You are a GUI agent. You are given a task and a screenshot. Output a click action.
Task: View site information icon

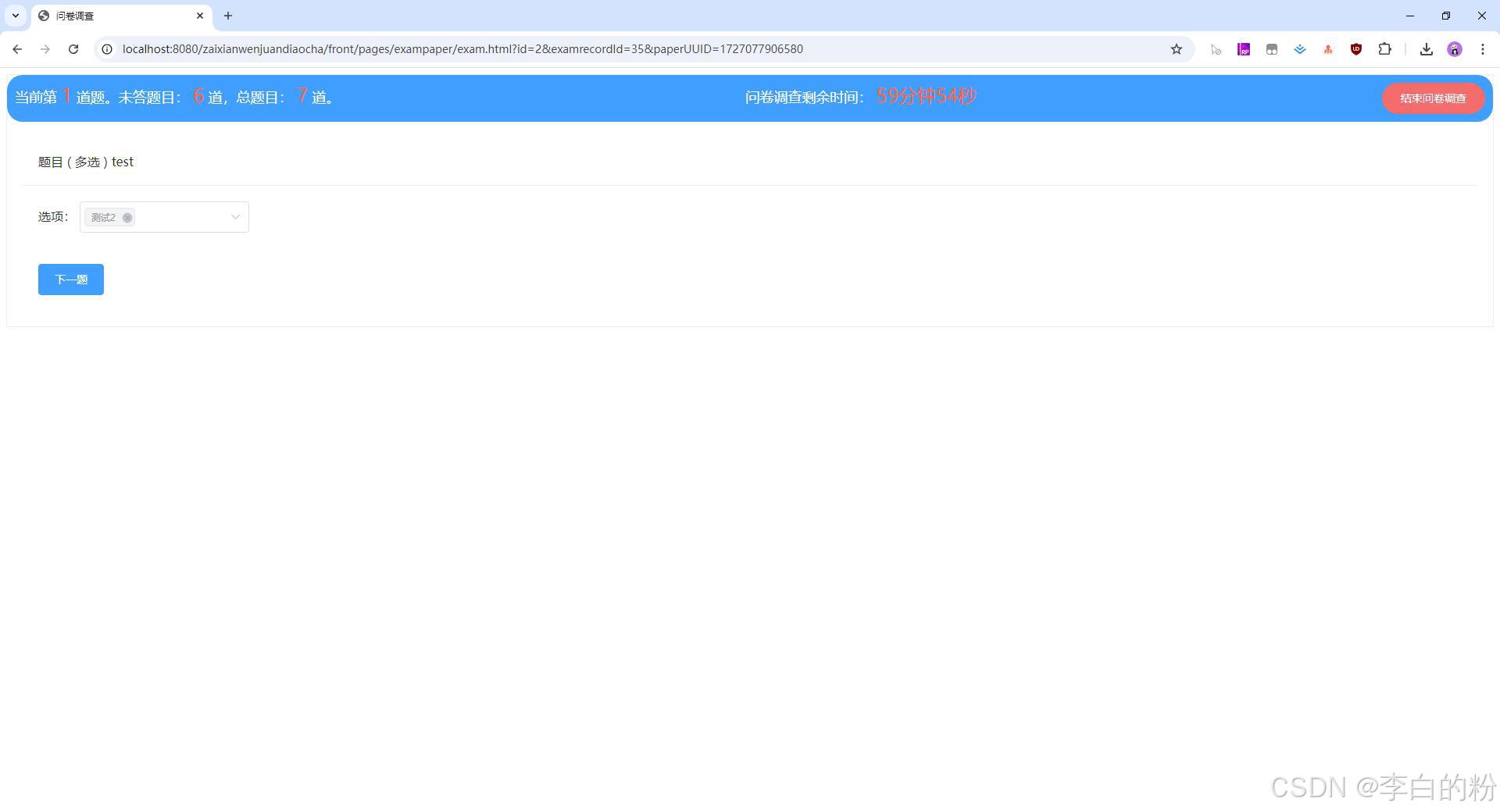pyautogui.click(x=107, y=49)
